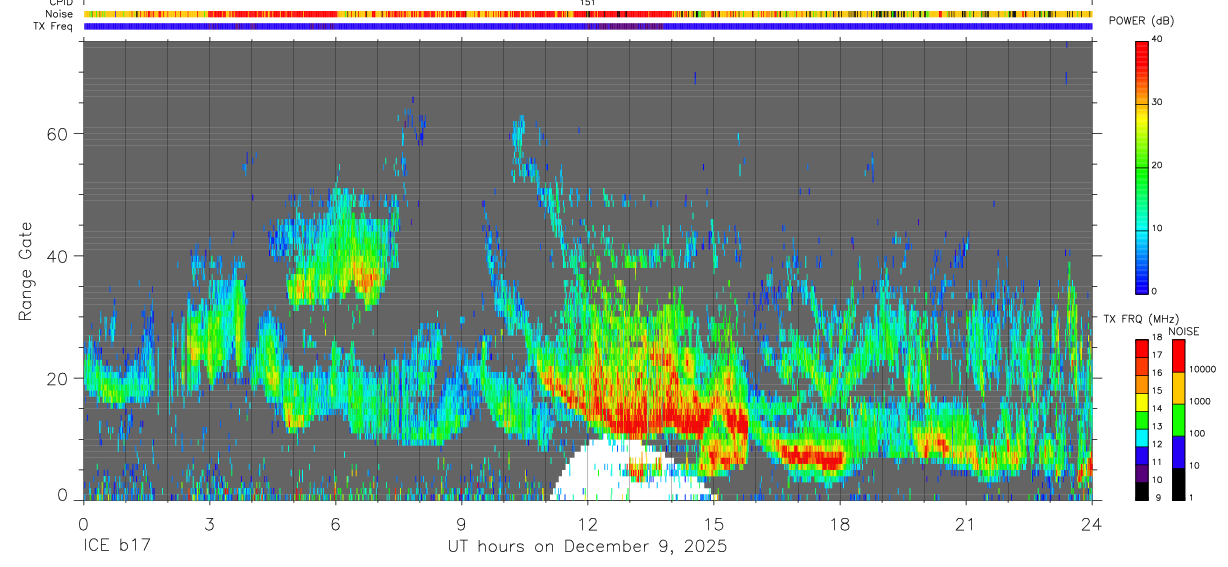Select the 18 label in the TX FRQ legend
The width and height of the screenshot is (1228, 567).
coord(1158,337)
